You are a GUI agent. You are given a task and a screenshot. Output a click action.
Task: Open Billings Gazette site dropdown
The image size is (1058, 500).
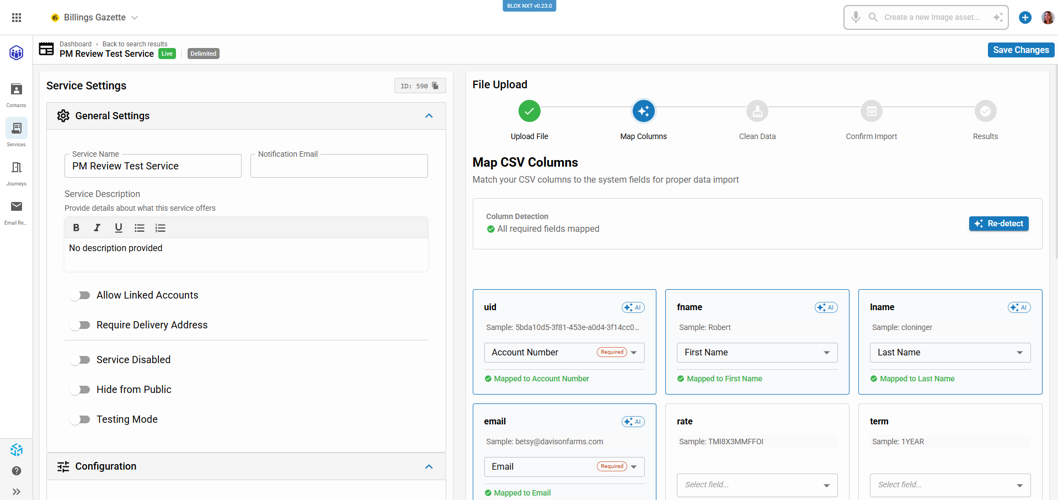click(93, 17)
